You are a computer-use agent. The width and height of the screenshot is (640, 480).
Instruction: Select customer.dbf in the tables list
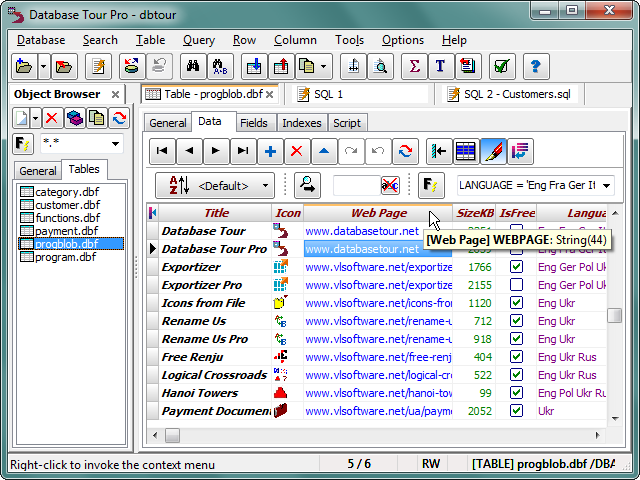click(x=67, y=205)
